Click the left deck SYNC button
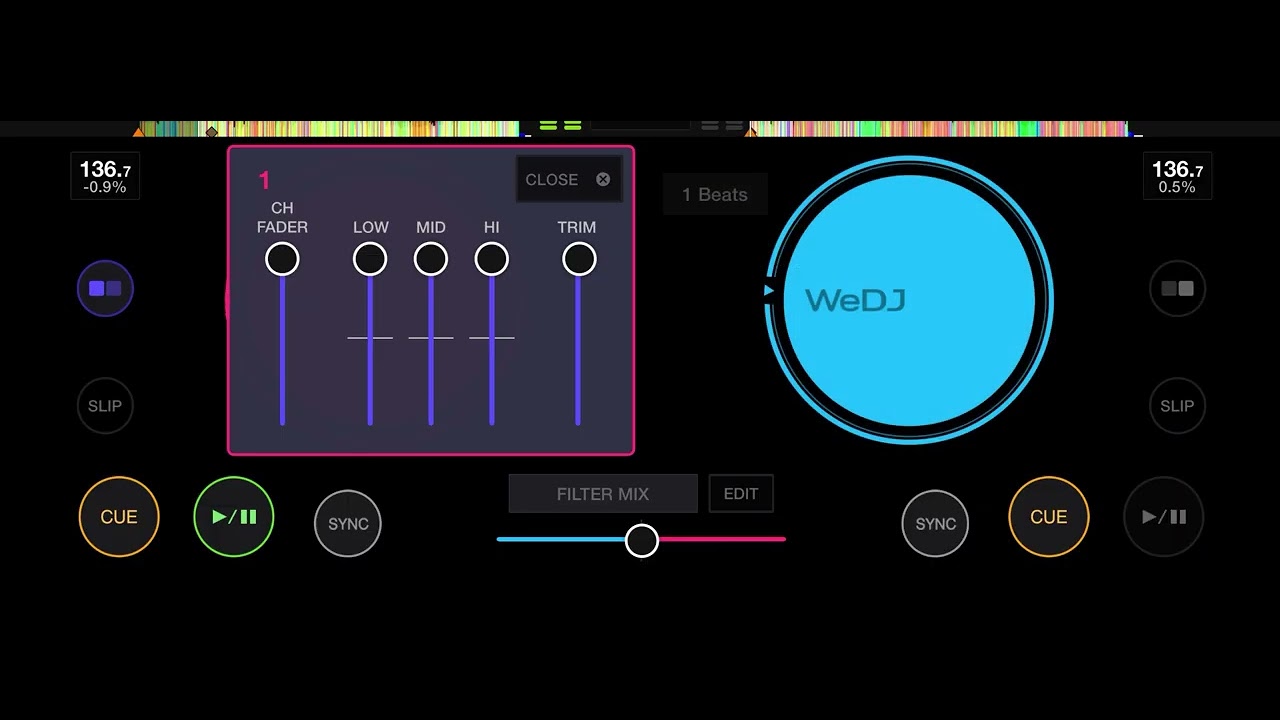Image resolution: width=1280 pixels, height=720 pixels. click(348, 523)
